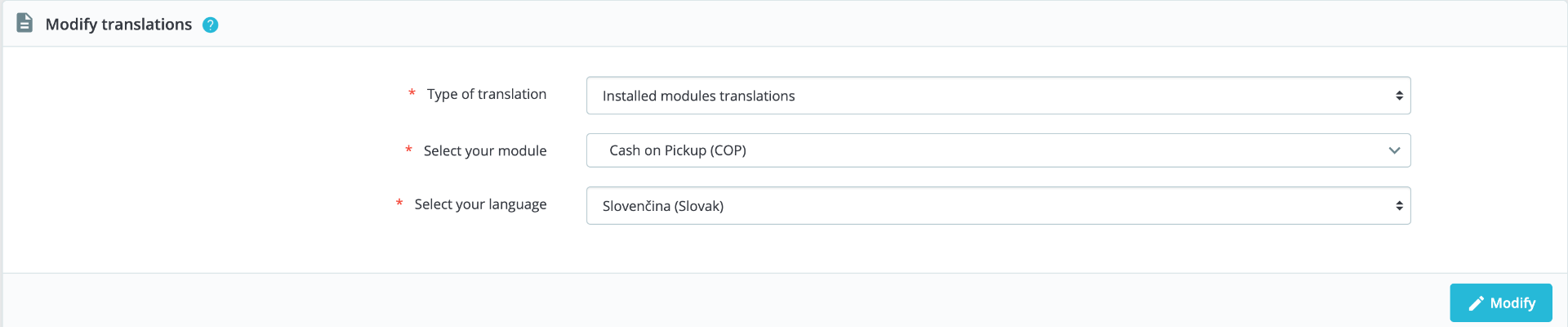Image resolution: width=1568 pixels, height=327 pixels.
Task: Click the blank panel header area right of help icon
Action: pos(890,24)
